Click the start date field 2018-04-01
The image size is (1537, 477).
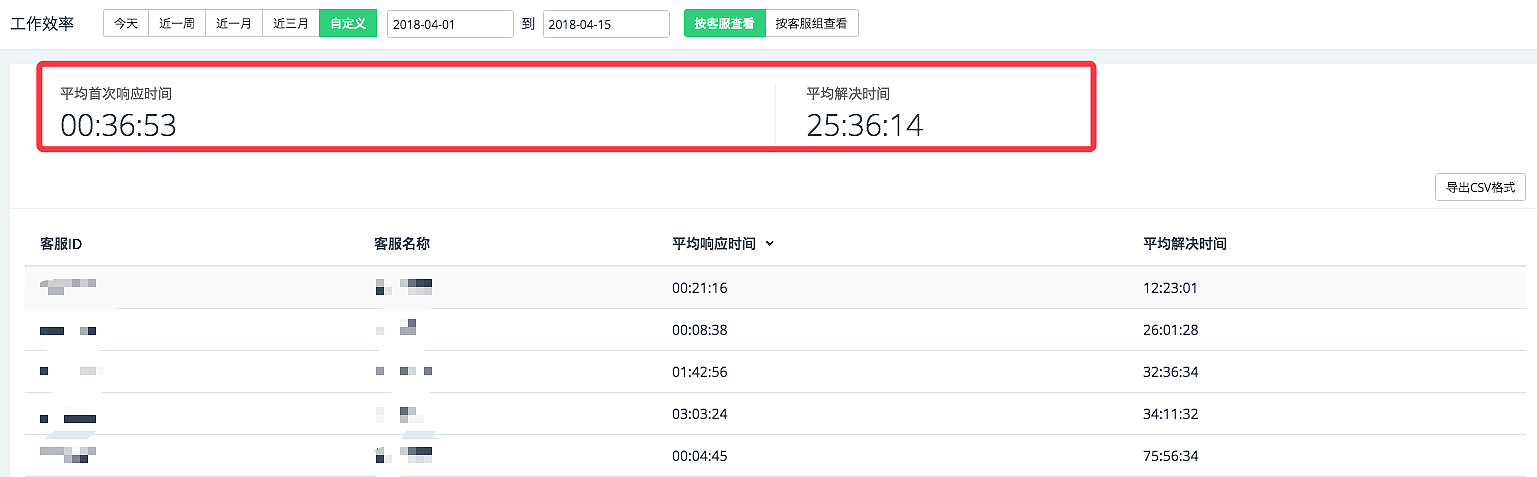(450, 24)
